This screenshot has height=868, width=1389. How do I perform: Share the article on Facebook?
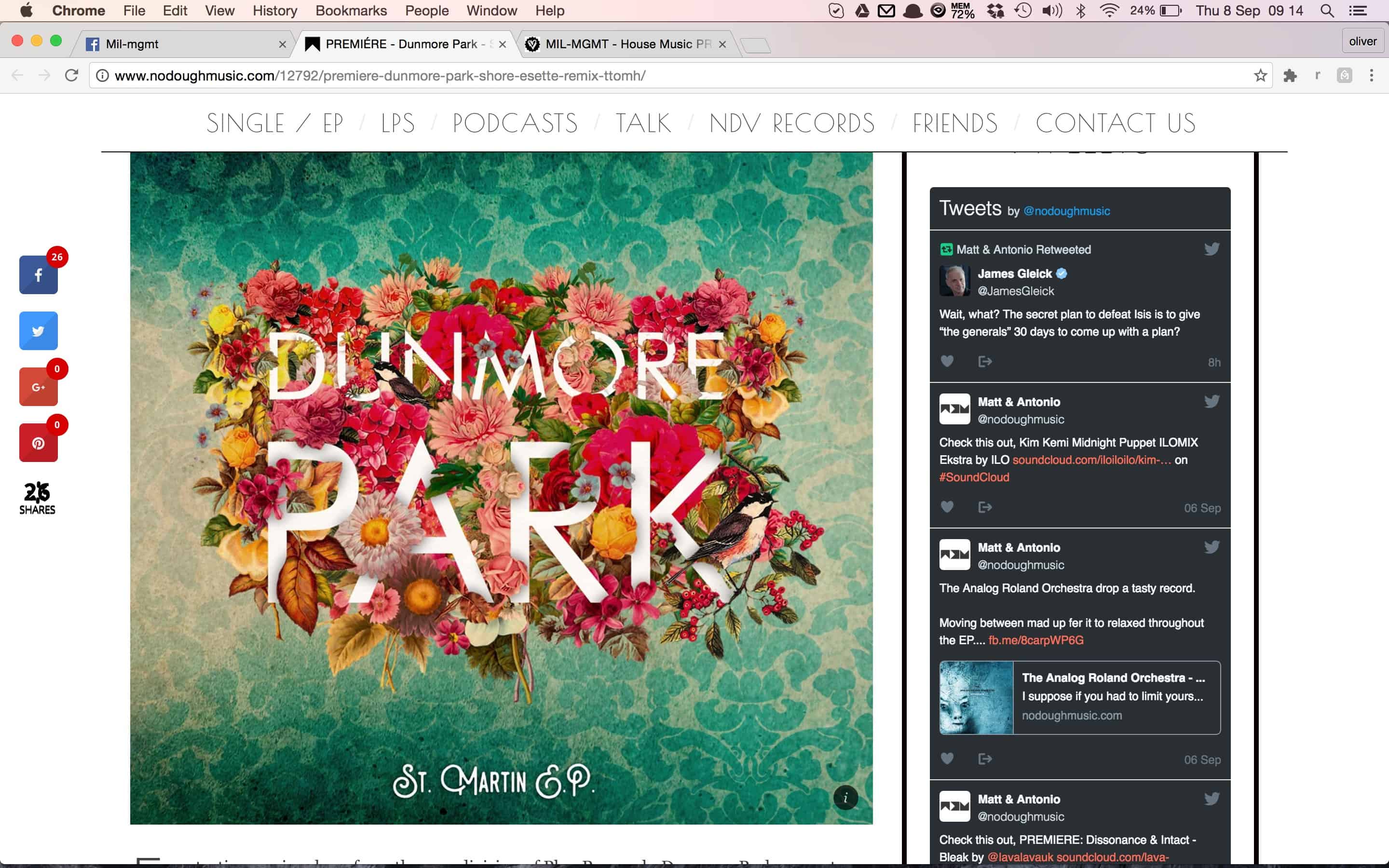coord(39,275)
